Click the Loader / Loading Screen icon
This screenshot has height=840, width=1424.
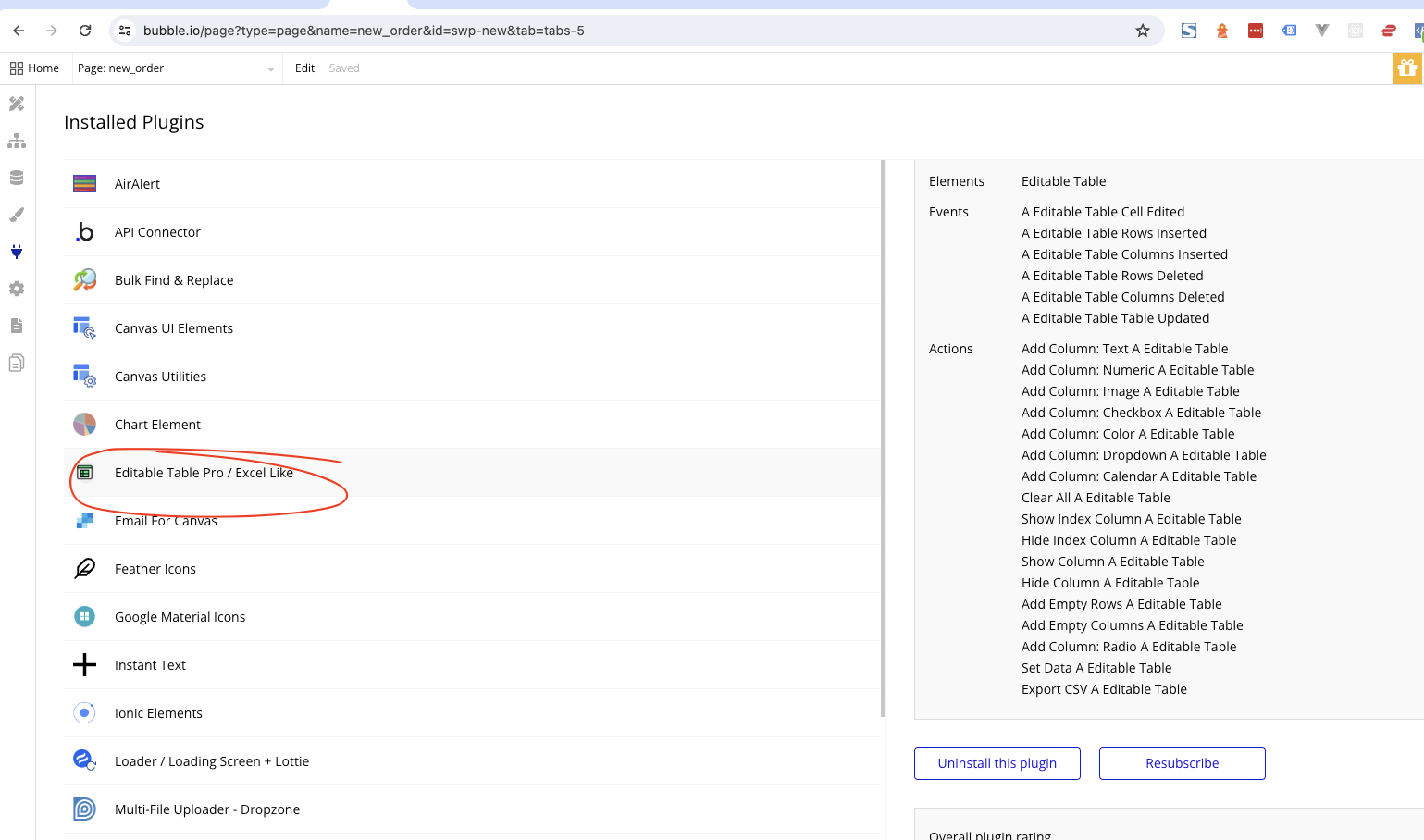click(x=84, y=761)
